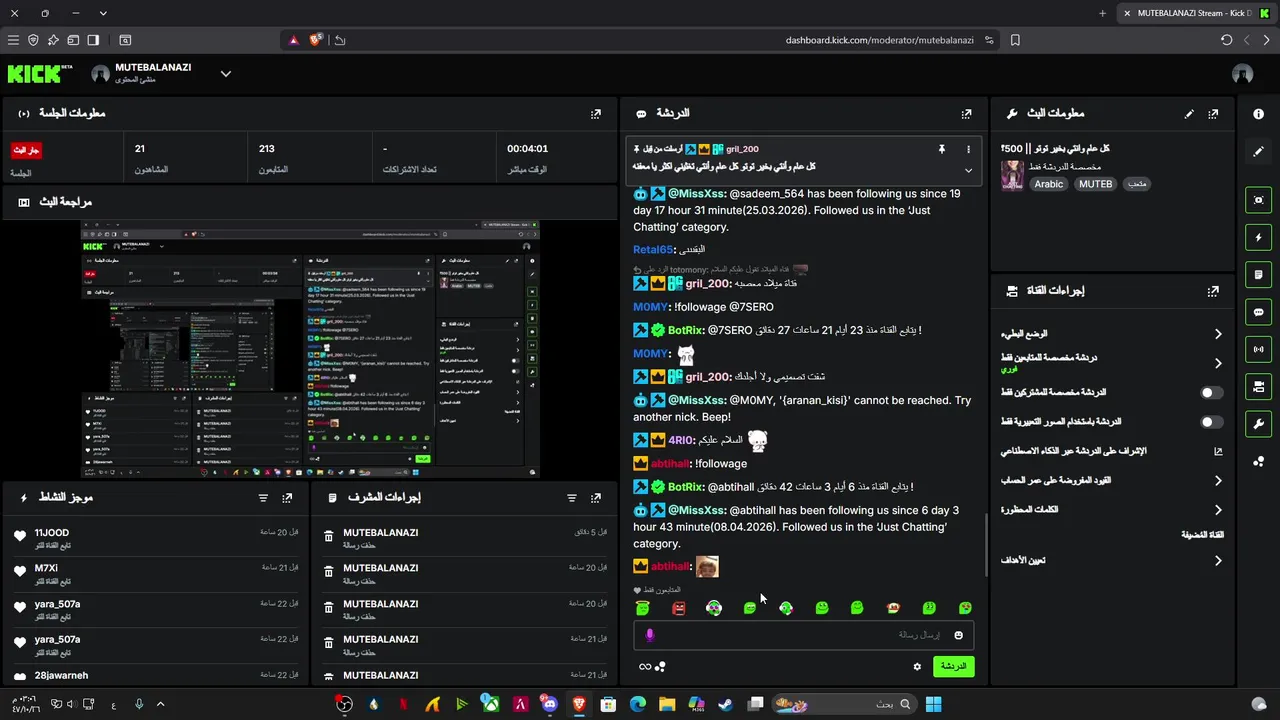Open File Explorer from the taskbar
Viewport: 1280px width, 720px height.
(667, 704)
